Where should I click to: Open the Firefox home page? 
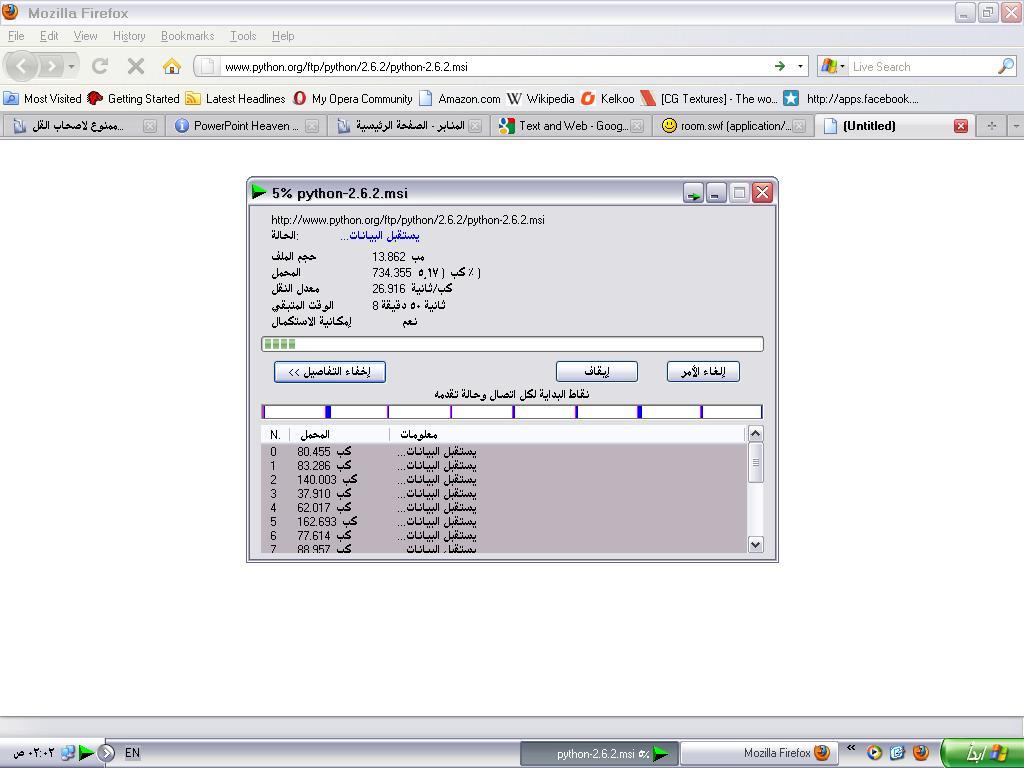point(172,66)
